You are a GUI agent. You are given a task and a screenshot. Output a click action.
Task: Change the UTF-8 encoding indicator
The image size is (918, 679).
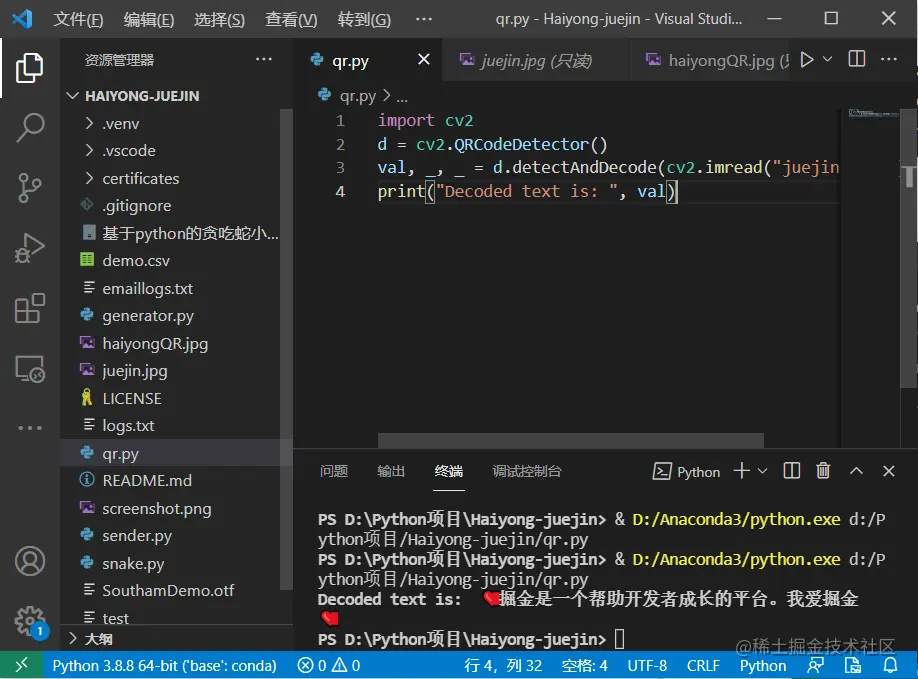coord(647,666)
